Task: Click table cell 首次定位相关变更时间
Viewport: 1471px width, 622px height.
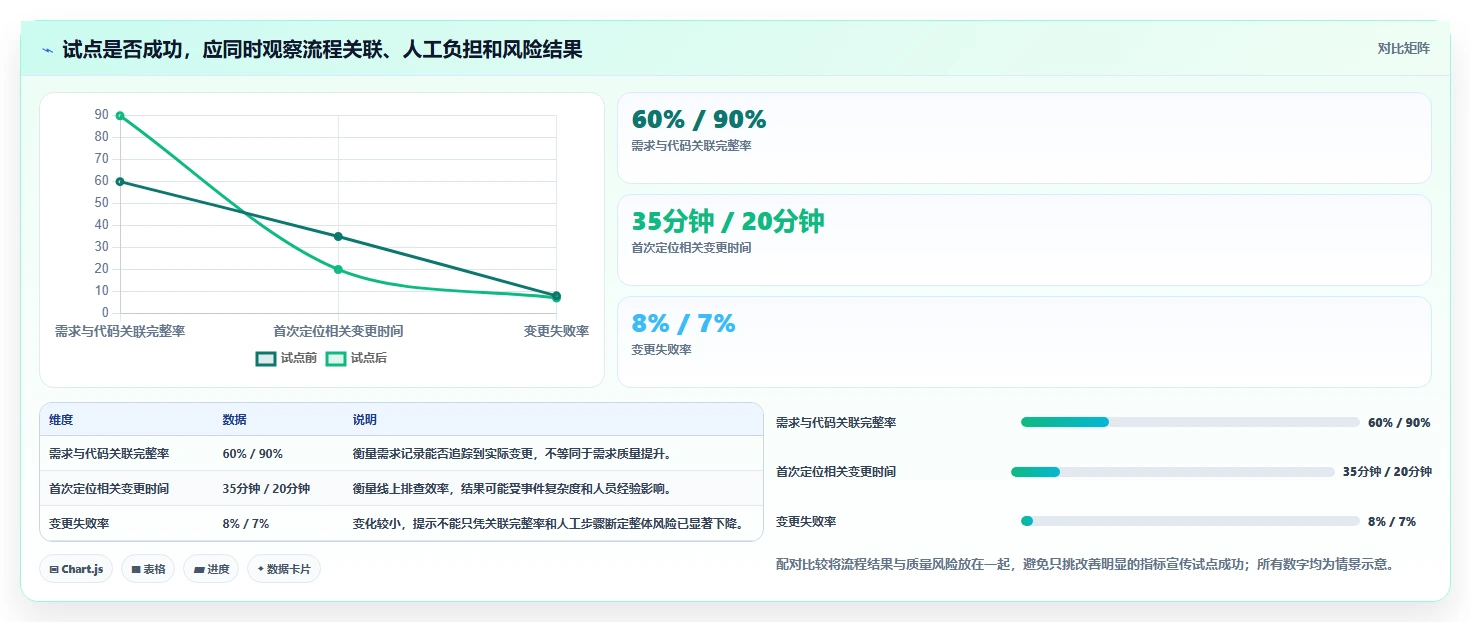Action: 109,489
